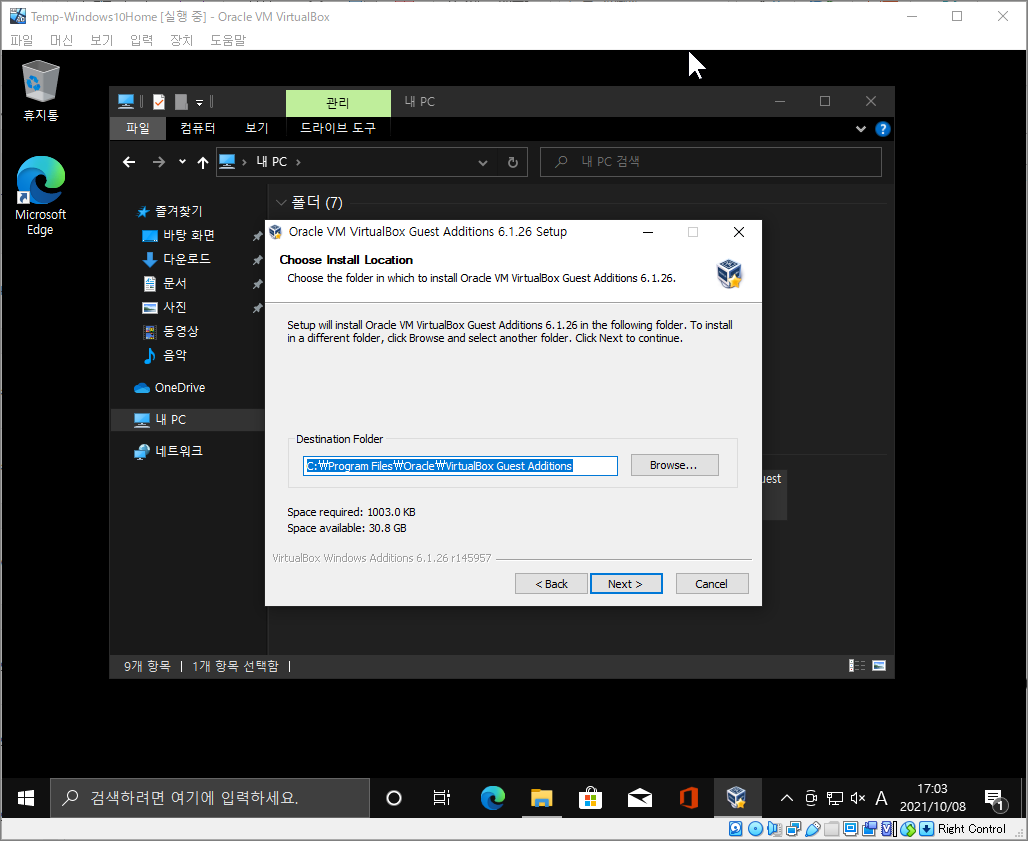Open the 입력 menu in VirtualBox
The height and width of the screenshot is (841, 1028).
(x=142, y=40)
